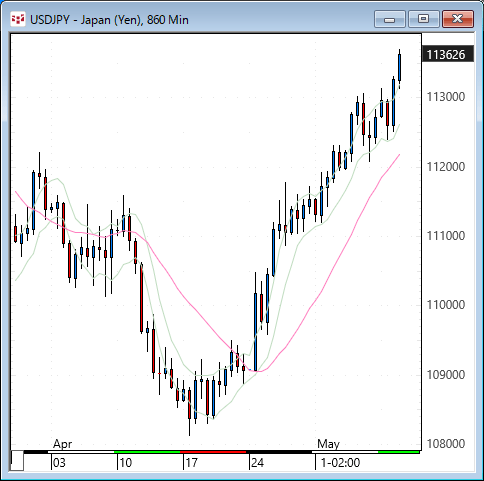Click the 111000 price scale label

coord(446,236)
